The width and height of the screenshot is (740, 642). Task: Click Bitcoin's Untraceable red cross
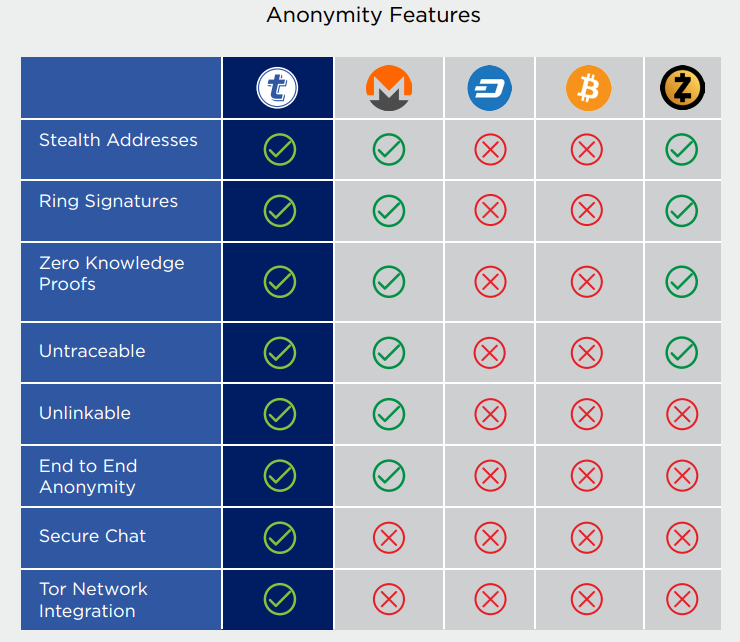point(587,353)
